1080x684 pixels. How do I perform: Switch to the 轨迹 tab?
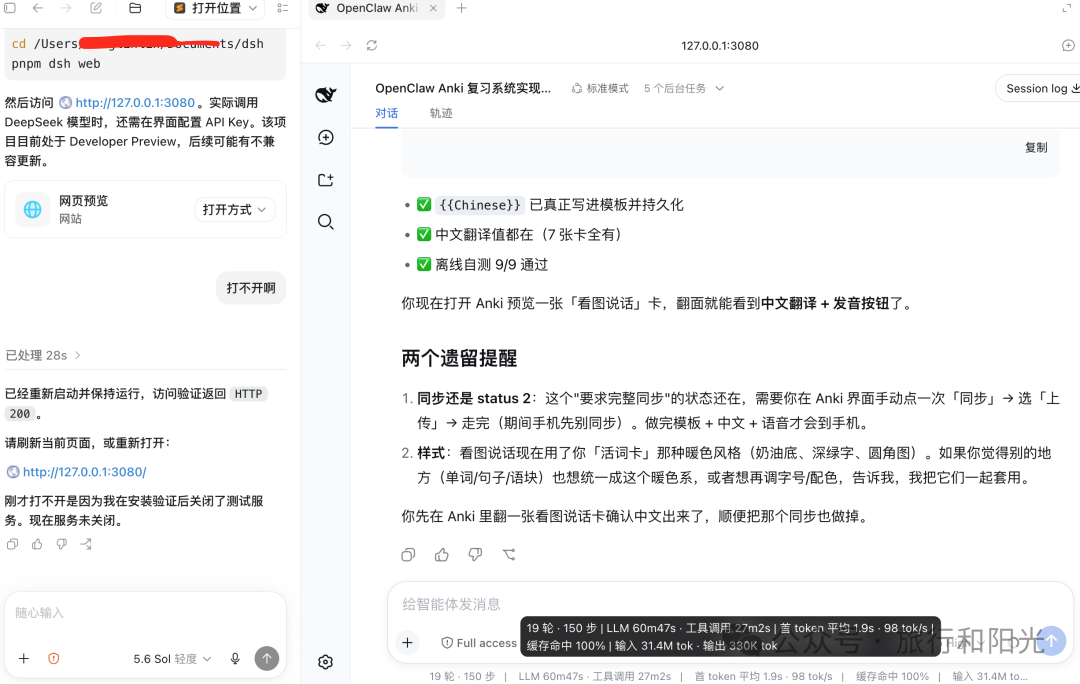point(441,113)
